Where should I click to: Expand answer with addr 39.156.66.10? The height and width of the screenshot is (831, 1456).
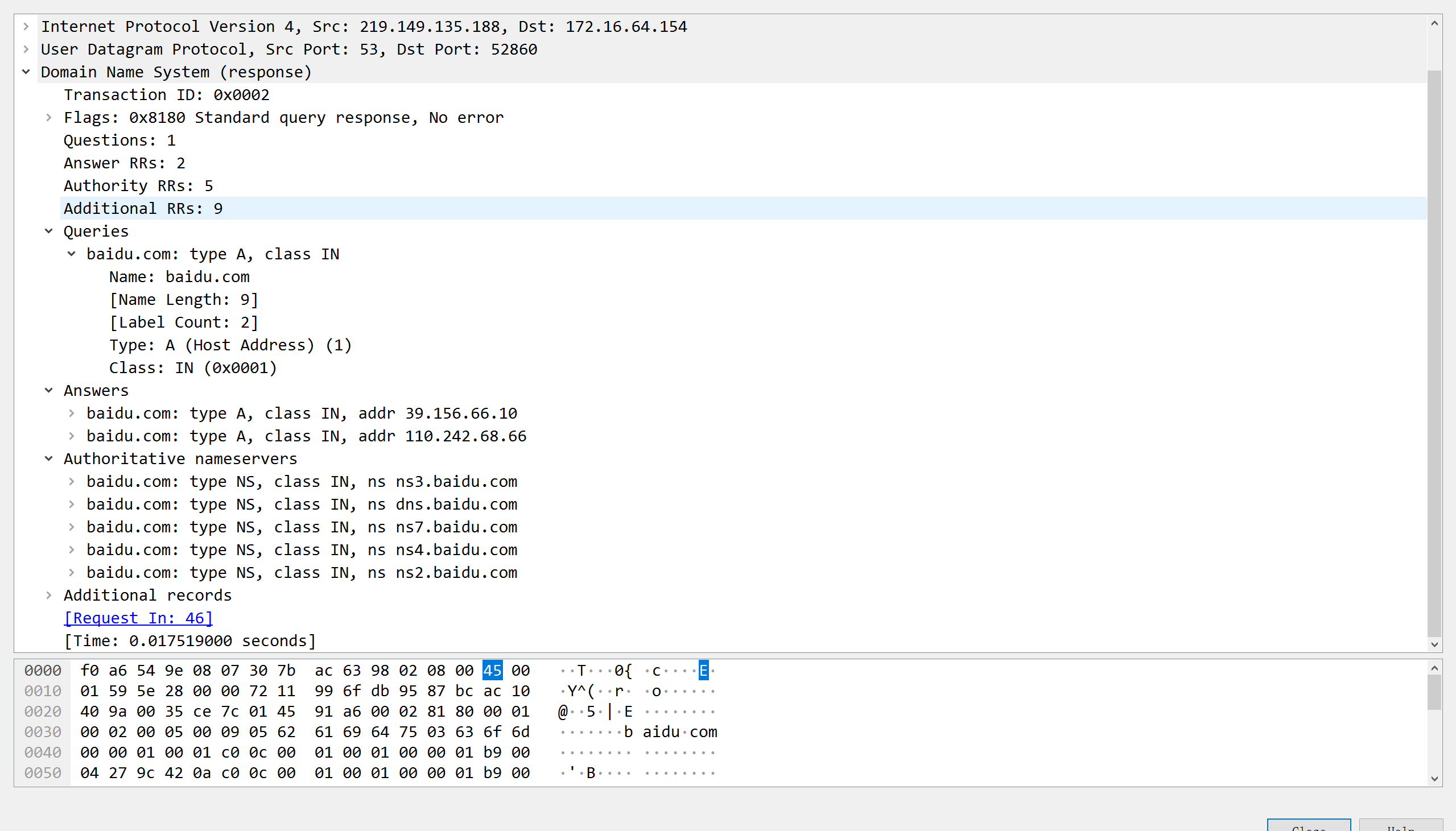[72, 413]
